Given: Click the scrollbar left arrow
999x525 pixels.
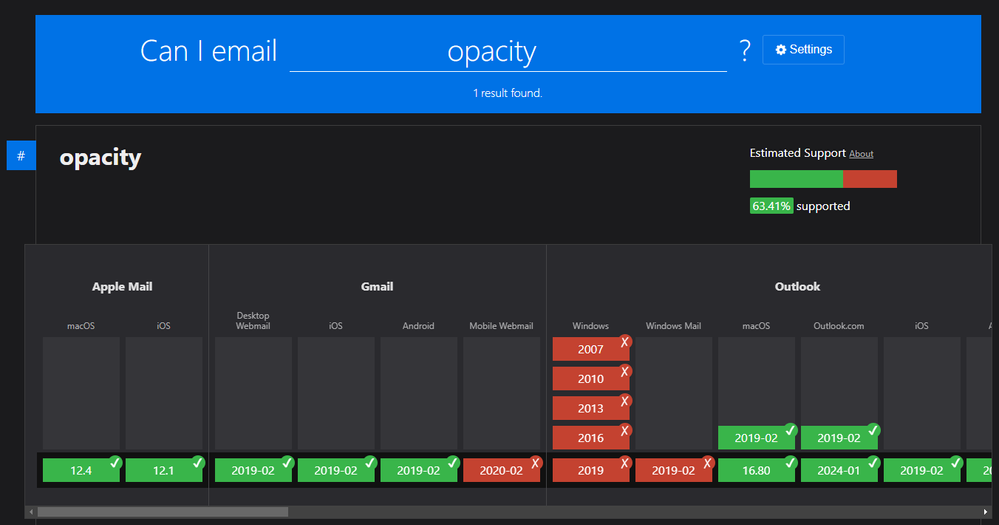Looking at the screenshot, I should click(31, 512).
